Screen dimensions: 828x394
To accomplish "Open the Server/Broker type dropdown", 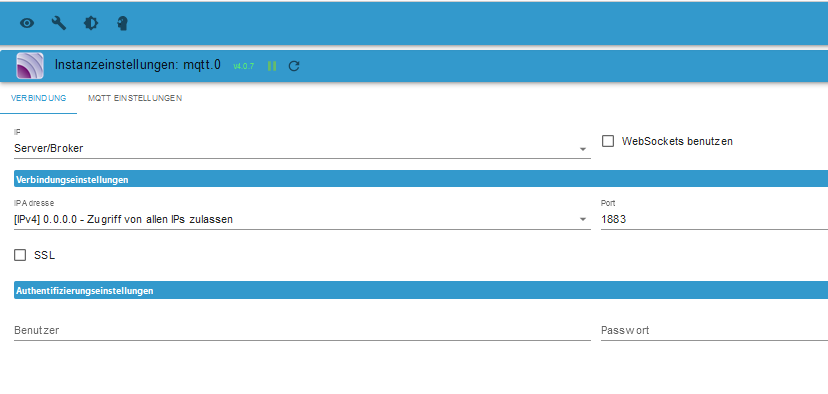I will coord(302,149).
